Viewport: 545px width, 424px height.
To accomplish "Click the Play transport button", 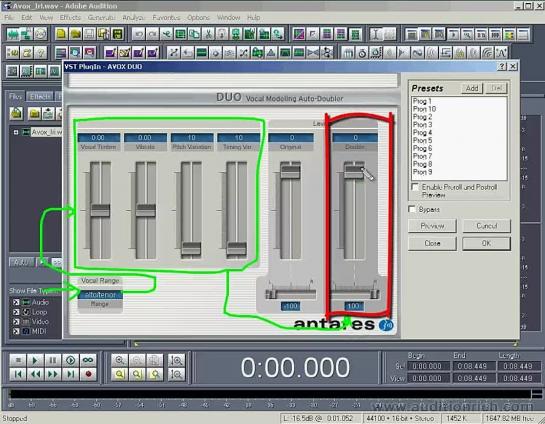I will pos(35,360).
